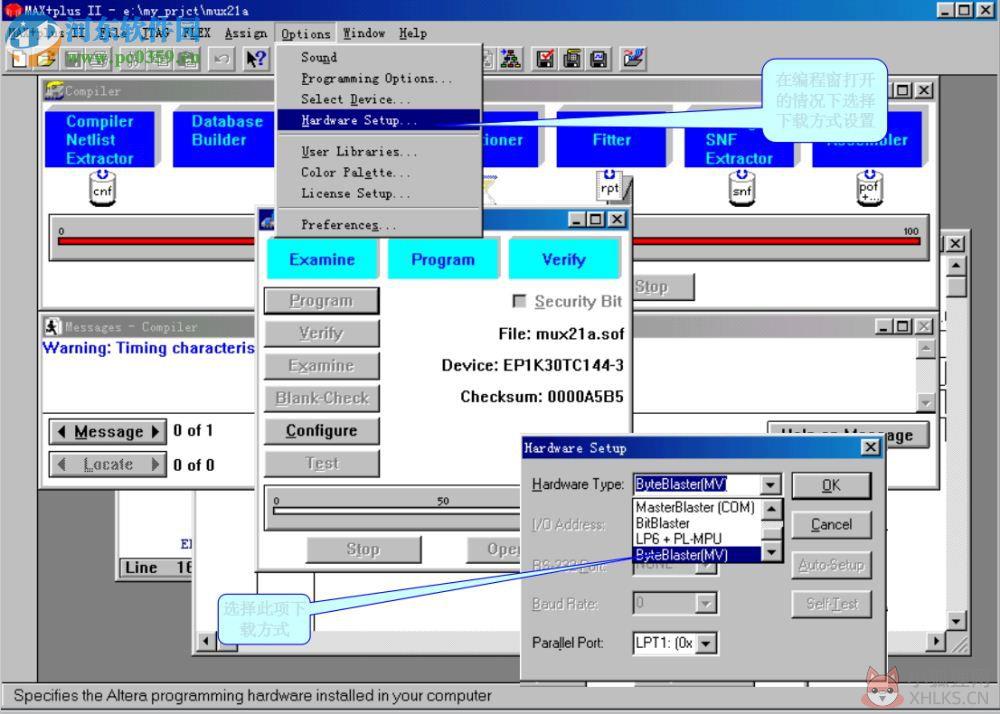
Task: Choose License Setup menu entry
Action: click(378, 193)
